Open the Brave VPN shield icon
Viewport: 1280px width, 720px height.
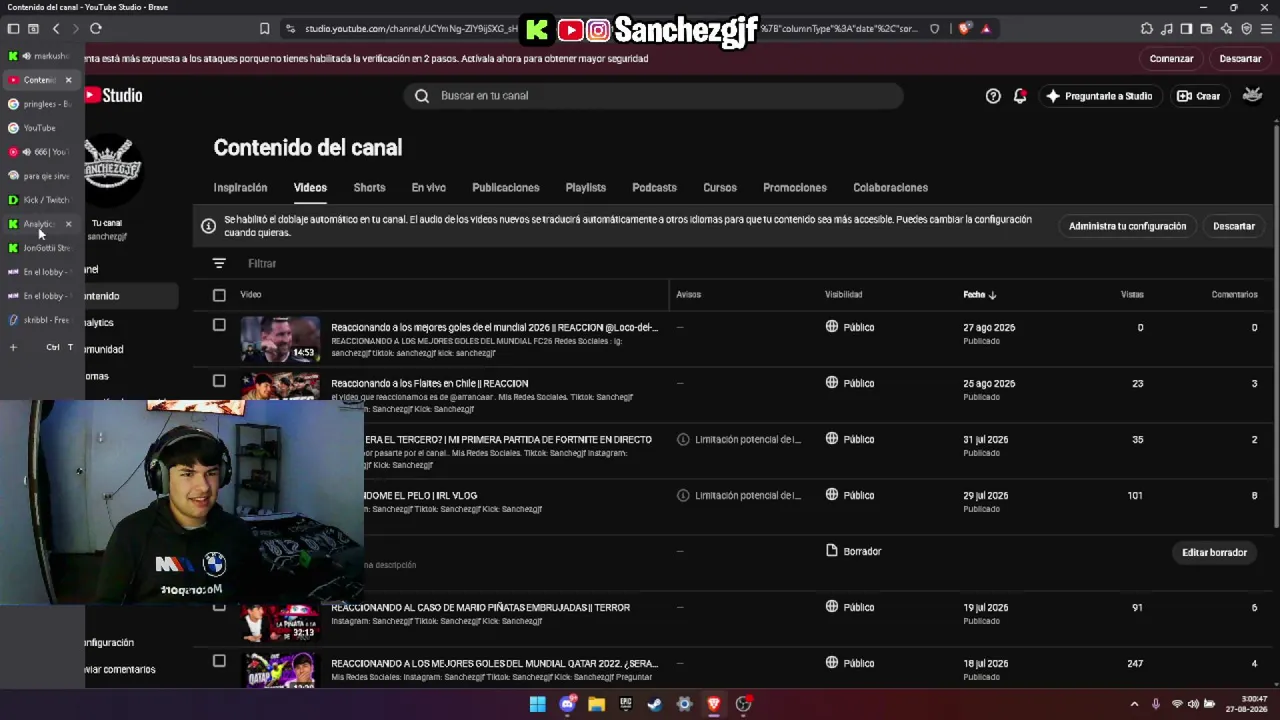1246,29
